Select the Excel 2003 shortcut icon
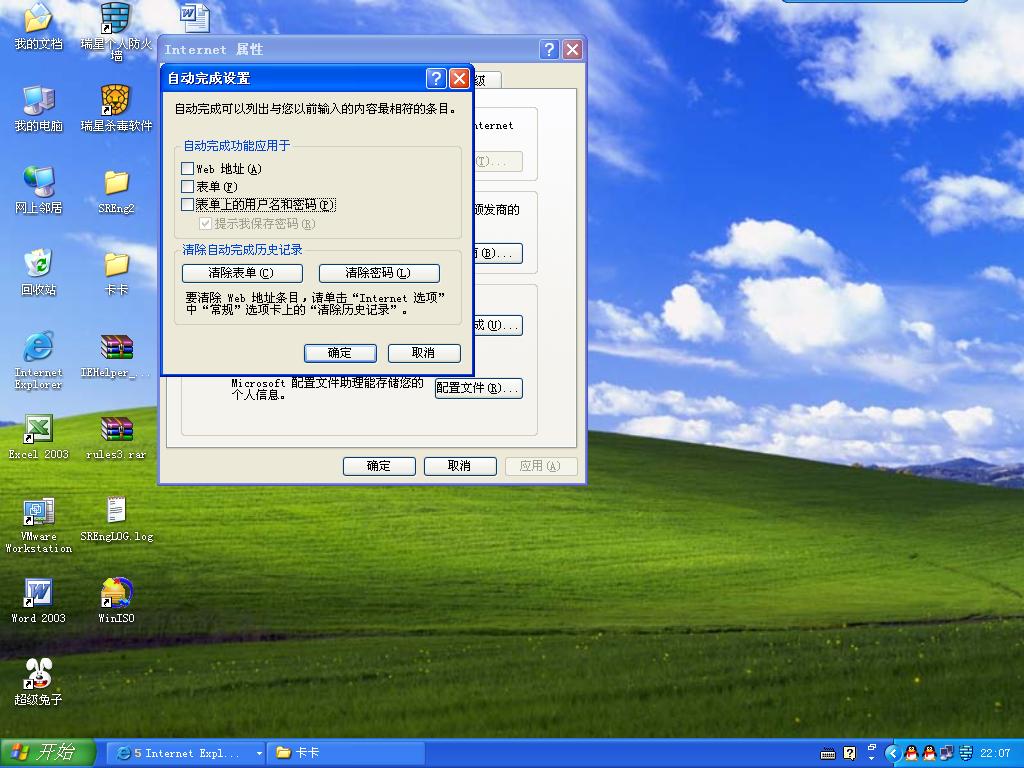This screenshot has width=1024, height=768. pyautogui.click(x=38, y=429)
